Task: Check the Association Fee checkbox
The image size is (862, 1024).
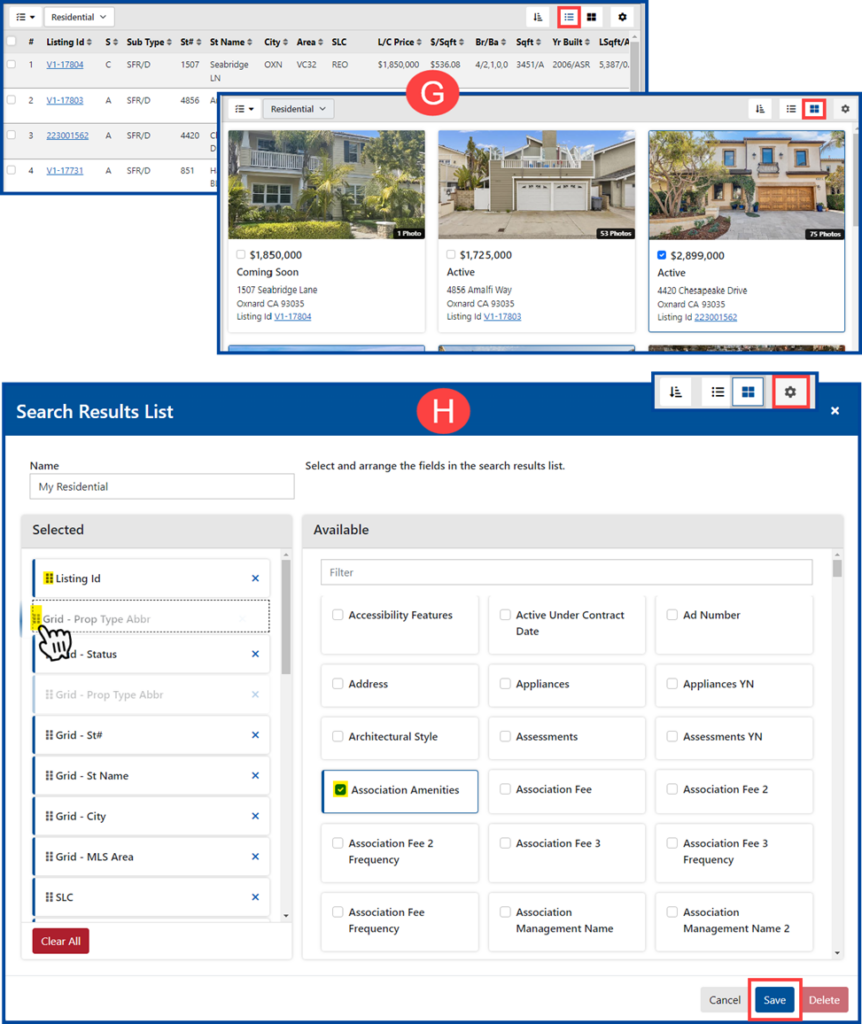Action: click(508, 791)
